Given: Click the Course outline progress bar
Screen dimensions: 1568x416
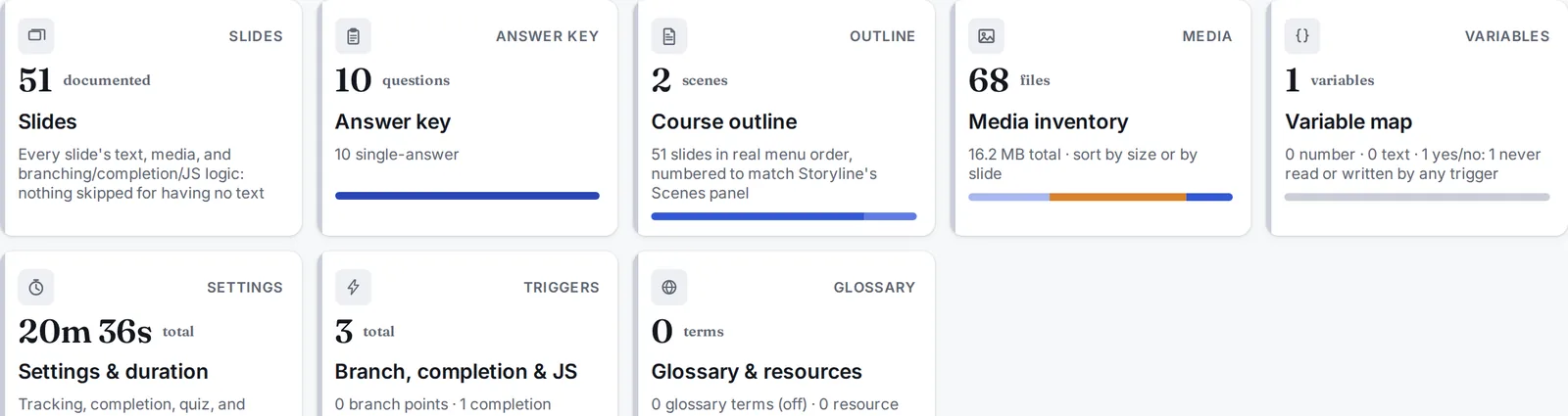Looking at the screenshot, I should pyautogui.click(x=784, y=216).
